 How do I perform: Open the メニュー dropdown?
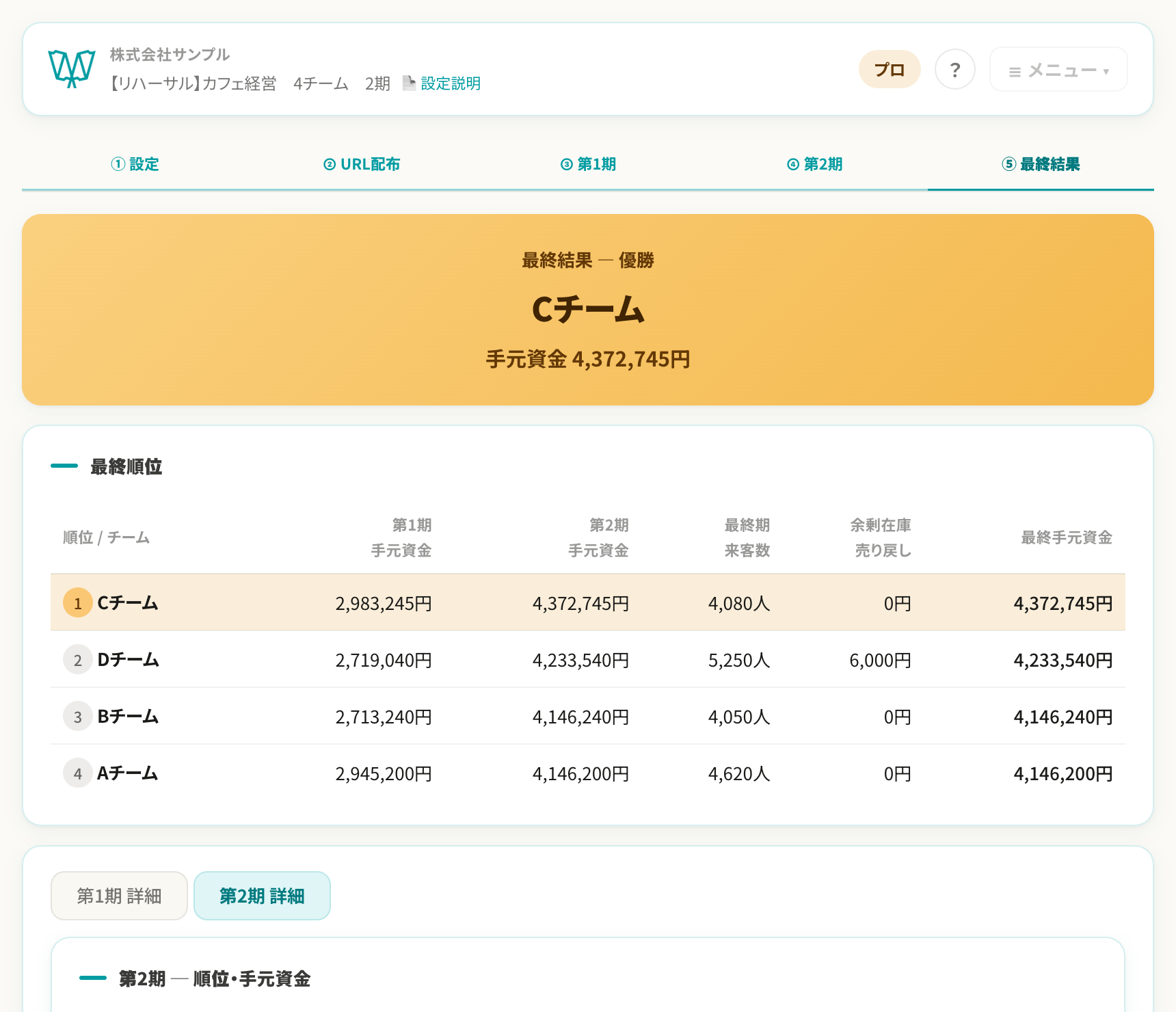coord(1058,69)
